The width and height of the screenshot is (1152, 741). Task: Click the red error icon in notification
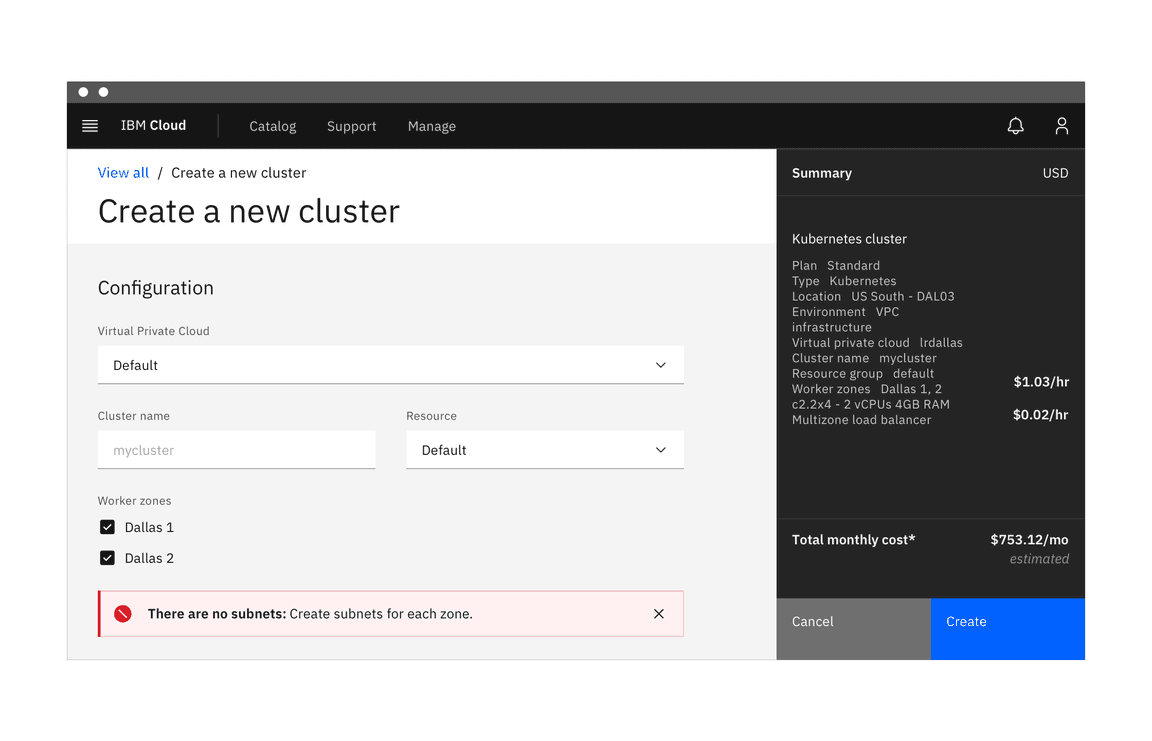point(123,614)
